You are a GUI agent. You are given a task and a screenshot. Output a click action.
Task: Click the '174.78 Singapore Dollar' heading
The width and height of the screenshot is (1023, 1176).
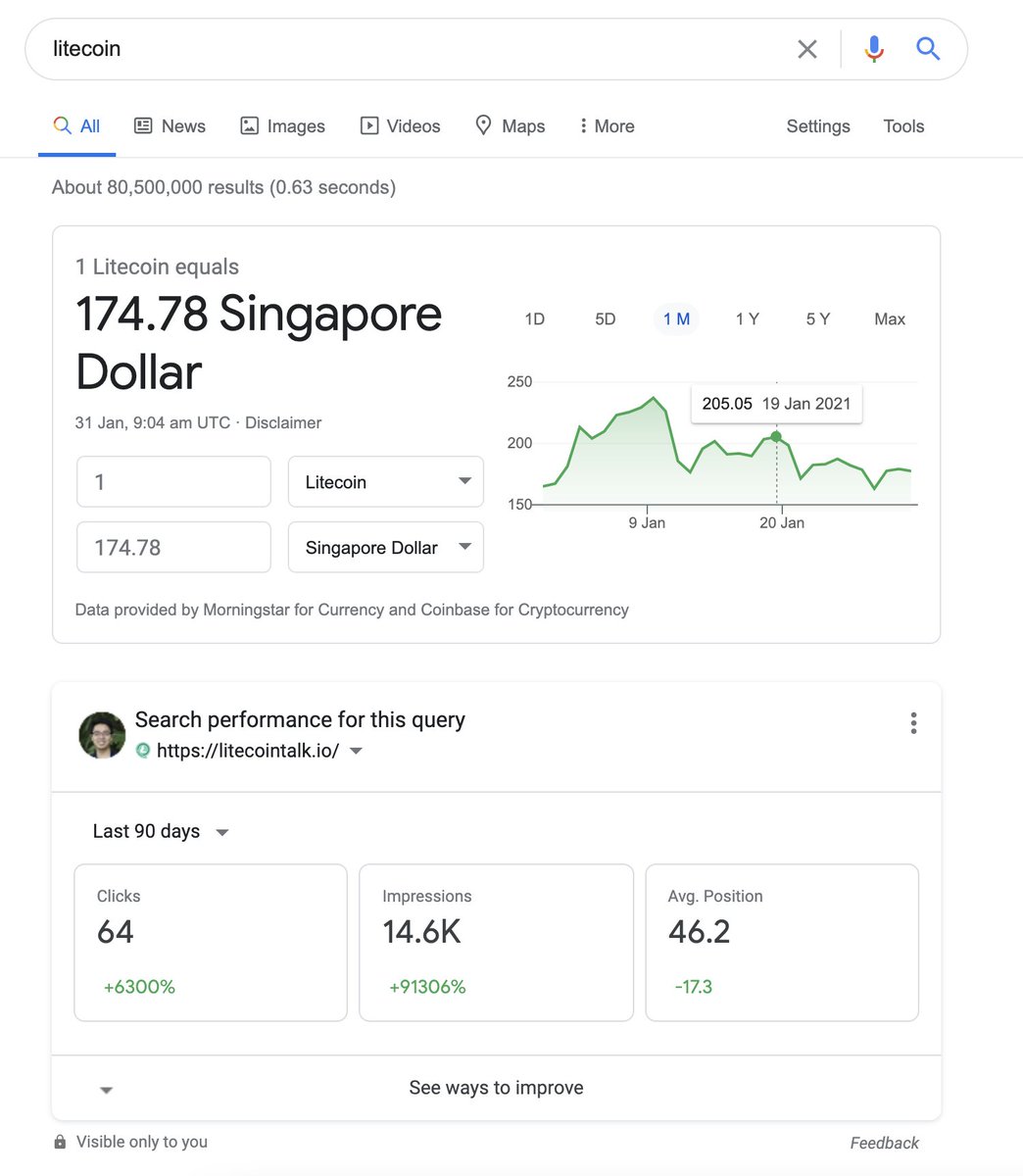point(259,342)
